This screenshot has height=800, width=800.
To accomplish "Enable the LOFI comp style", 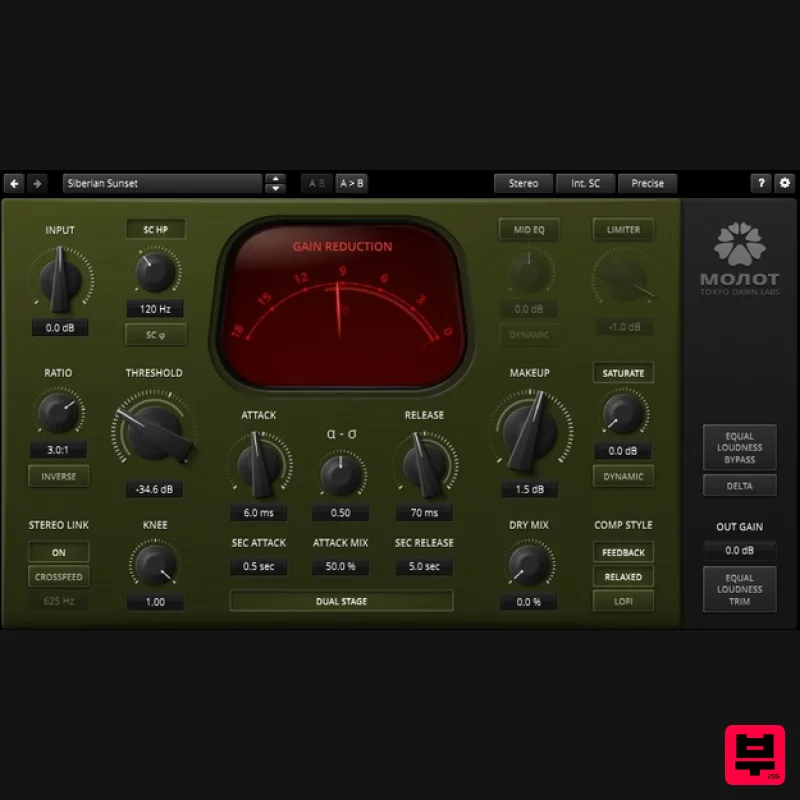I will pos(623,601).
